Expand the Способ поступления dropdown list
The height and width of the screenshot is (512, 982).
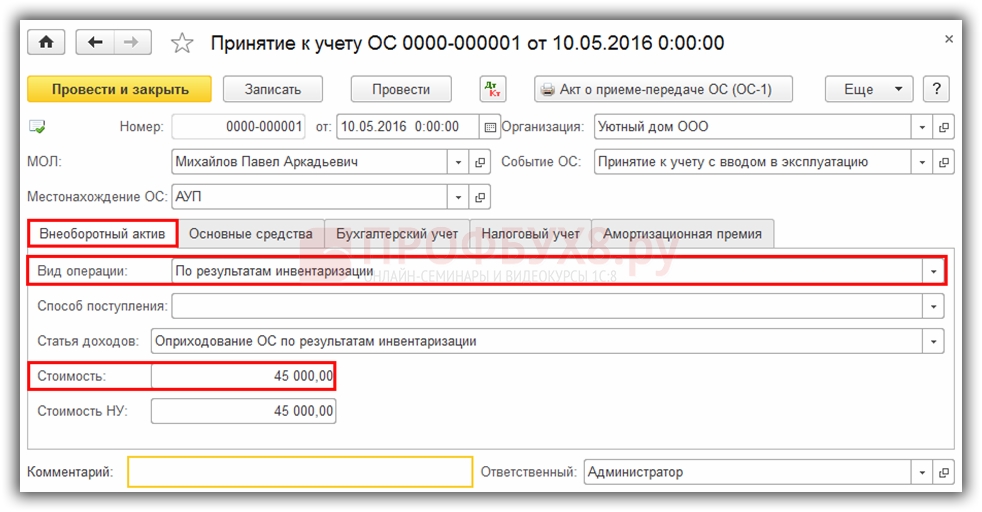(x=933, y=306)
